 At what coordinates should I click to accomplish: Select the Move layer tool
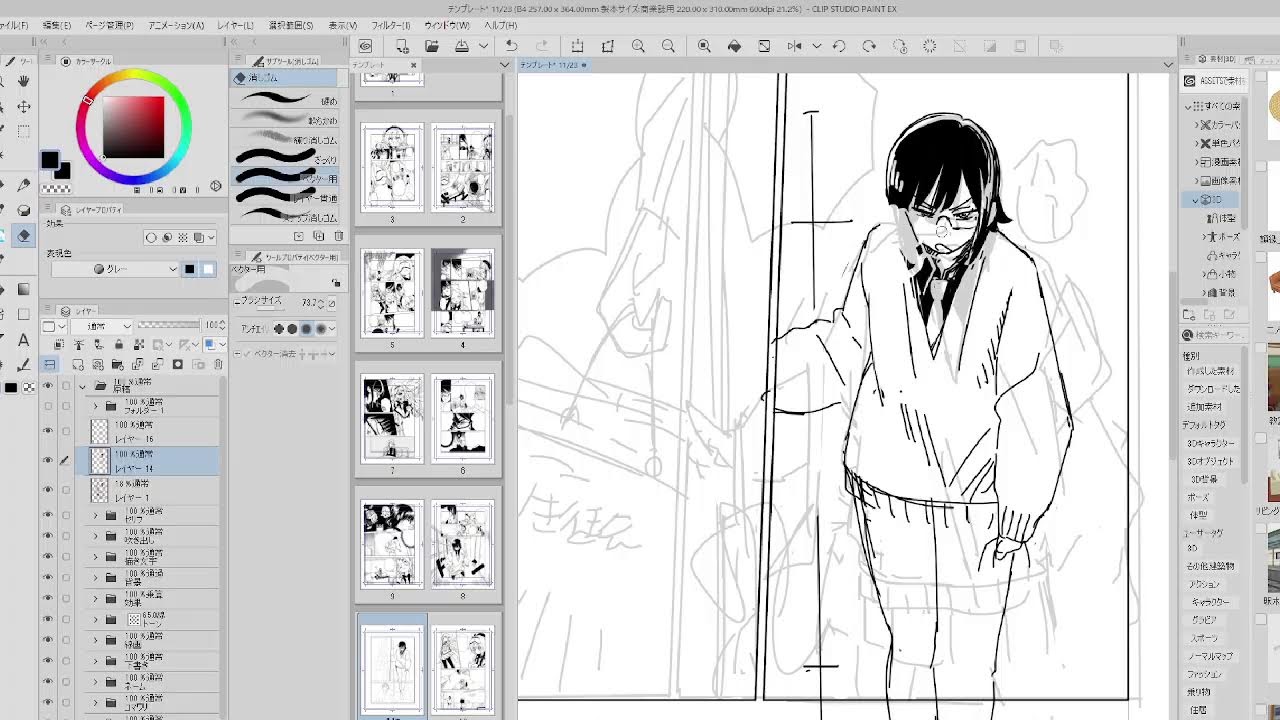(x=24, y=106)
